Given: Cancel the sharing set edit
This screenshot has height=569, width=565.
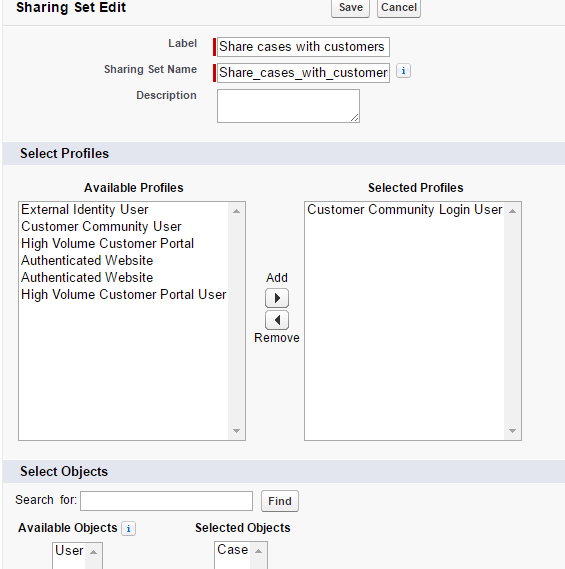Looking at the screenshot, I should click(399, 7).
